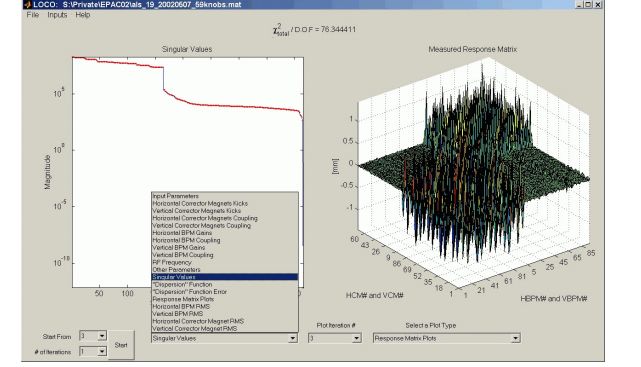
Task: Open the Help menu
Action: click(83, 15)
